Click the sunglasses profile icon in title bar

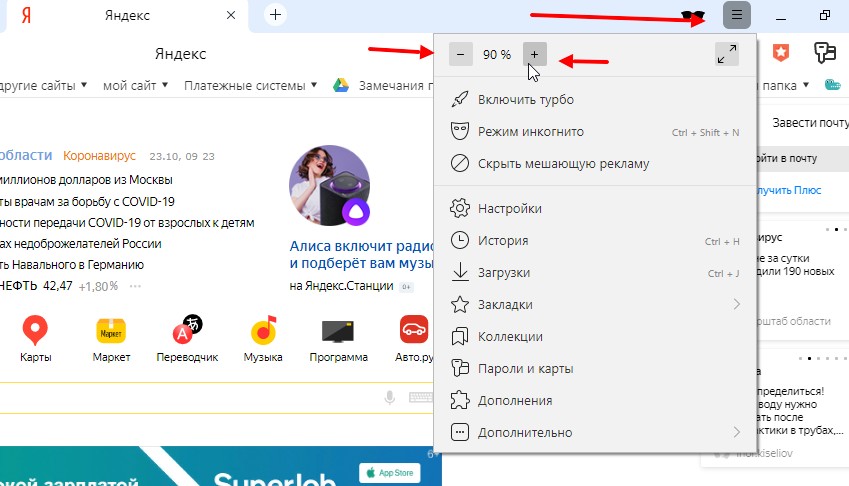click(x=693, y=16)
